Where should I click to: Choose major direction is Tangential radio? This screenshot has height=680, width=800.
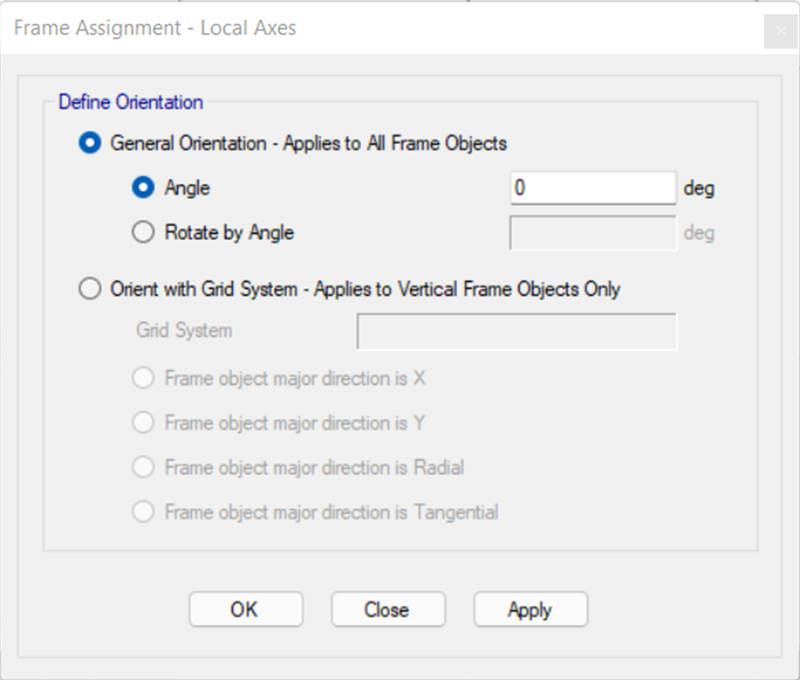point(143,512)
